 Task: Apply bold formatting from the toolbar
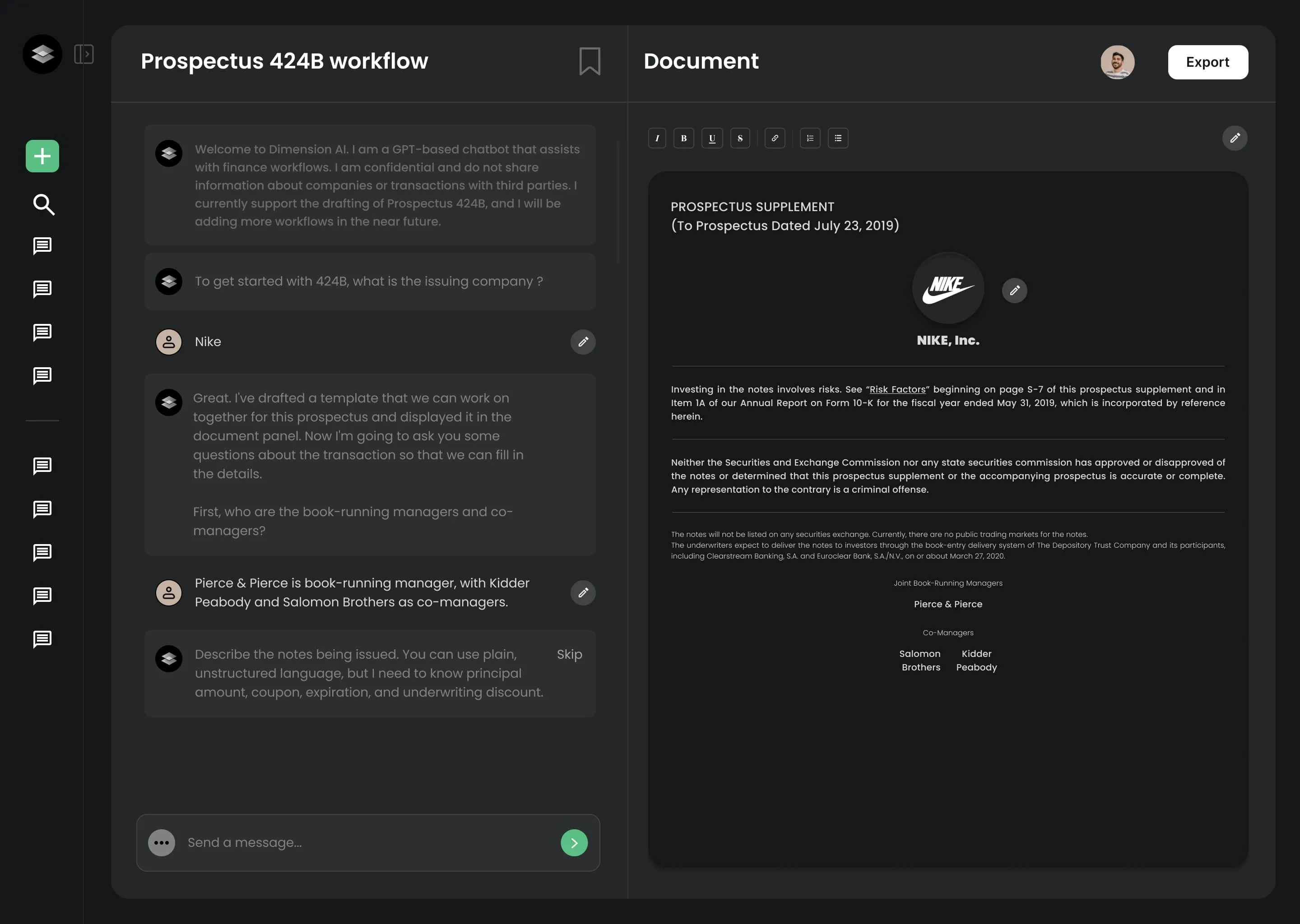683,138
